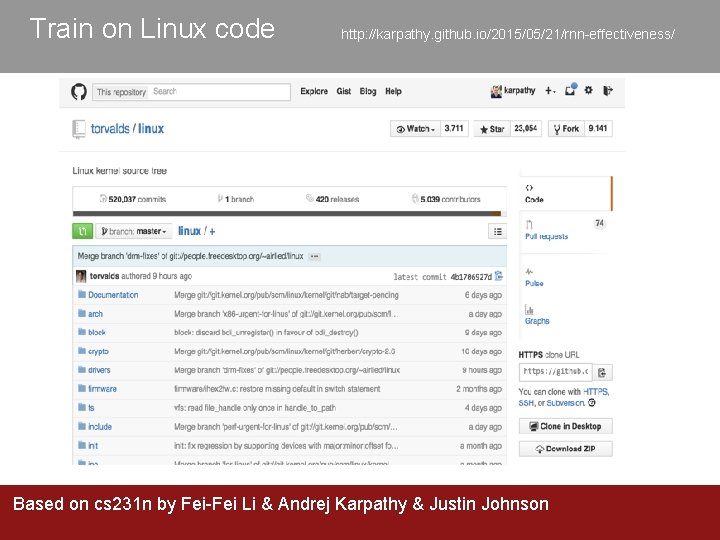The height and width of the screenshot is (540, 720).
Task: Click the Merge branch 'drm-fixes' commit title
Action: tap(191, 256)
